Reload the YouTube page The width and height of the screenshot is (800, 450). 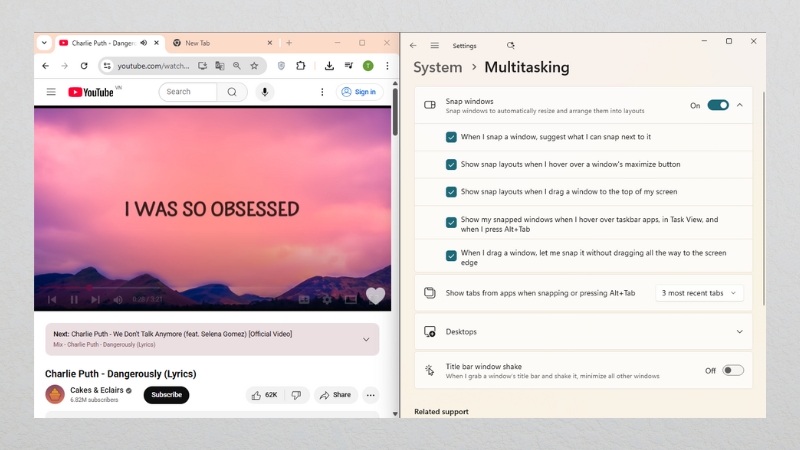pyautogui.click(x=84, y=66)
